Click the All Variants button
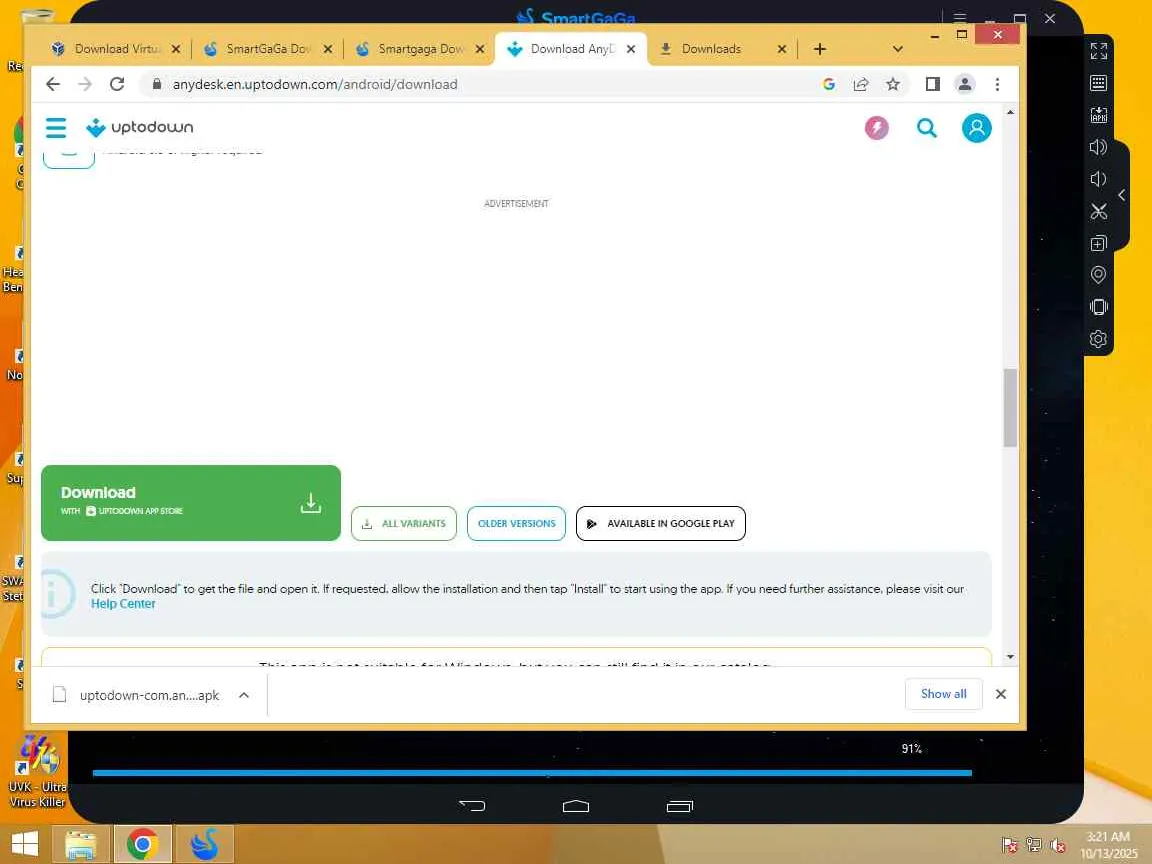Viewport: 1152px width, 864px height. tap(403, 523)
